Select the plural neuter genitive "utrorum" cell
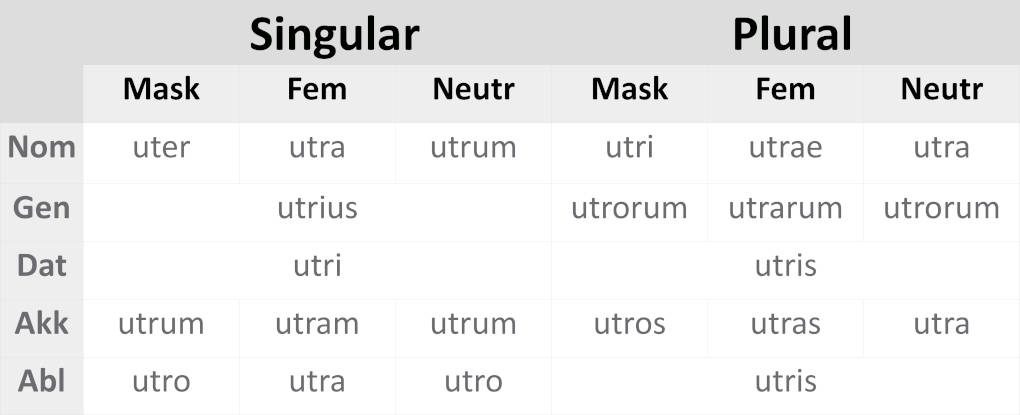This screenshot has width=1020, height=415. (x=941, y=208)
